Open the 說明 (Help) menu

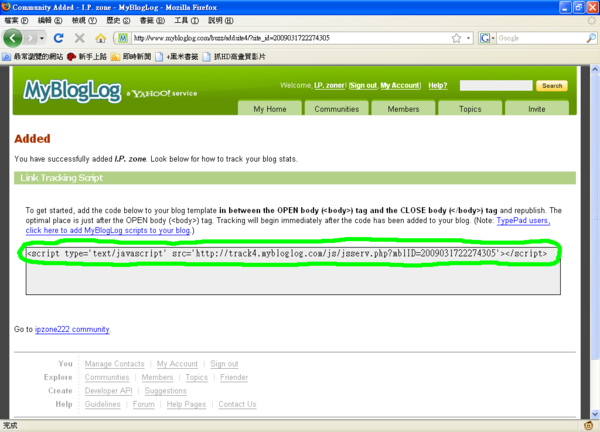tap(220, 20)
